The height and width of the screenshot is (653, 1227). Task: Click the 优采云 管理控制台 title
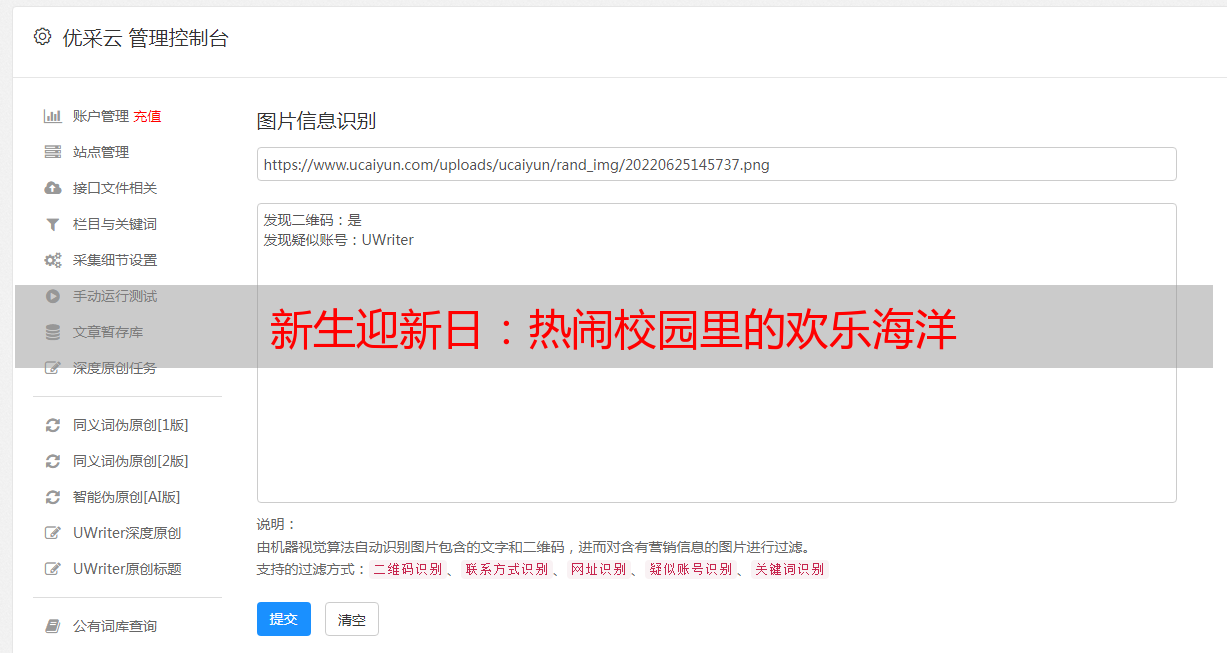tap(145, 38)
